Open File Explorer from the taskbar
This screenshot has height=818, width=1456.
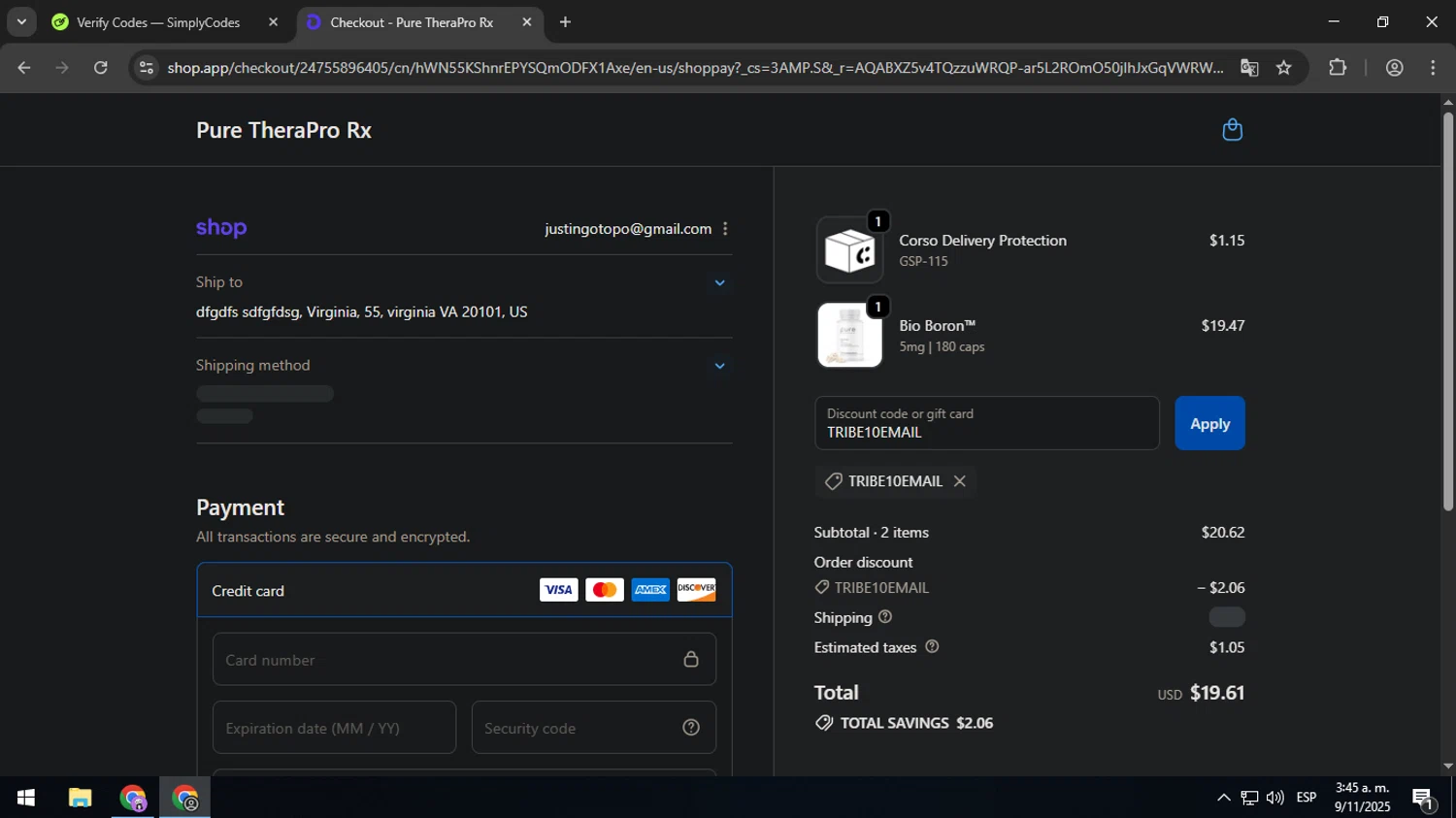(80, 798)
